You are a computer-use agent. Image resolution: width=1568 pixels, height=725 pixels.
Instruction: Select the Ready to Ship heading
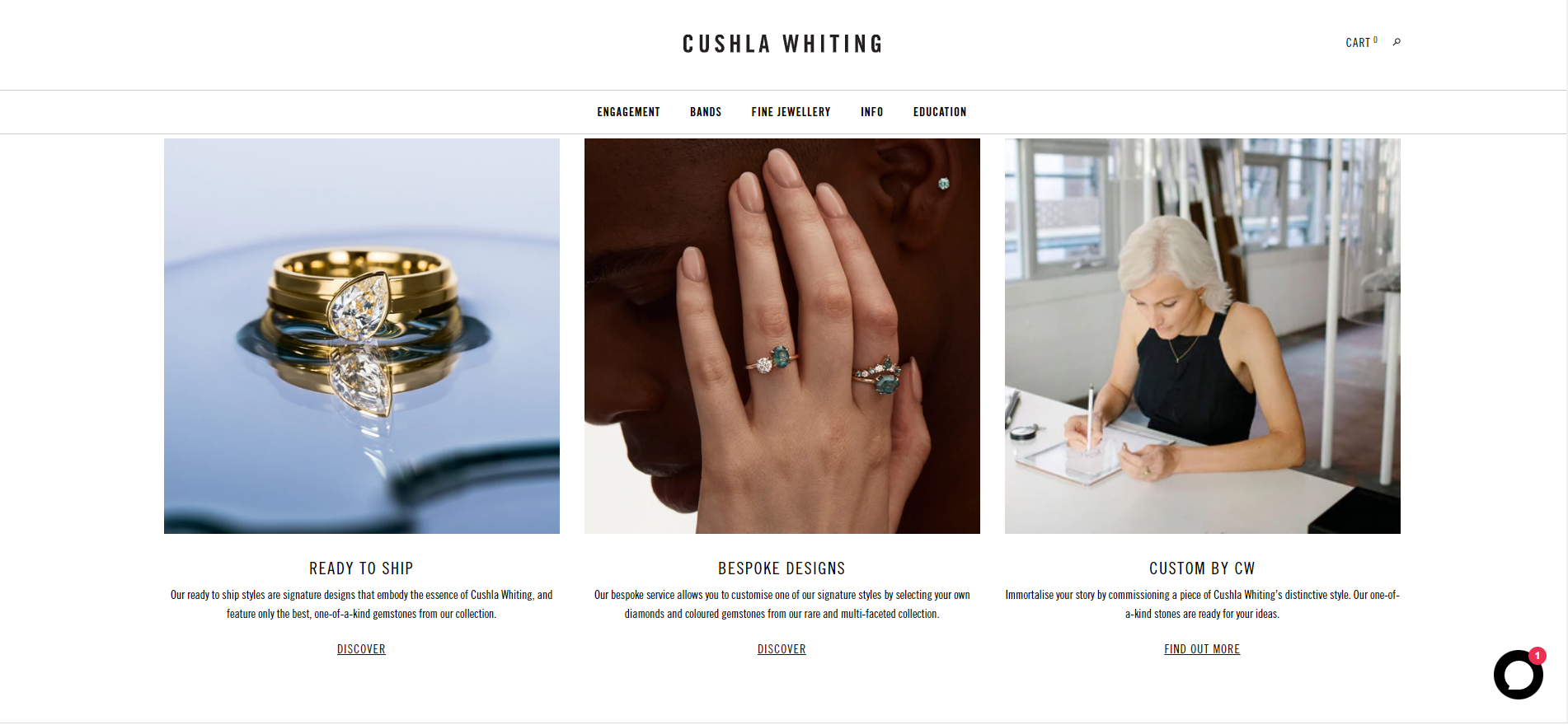[x=361, y=568]
